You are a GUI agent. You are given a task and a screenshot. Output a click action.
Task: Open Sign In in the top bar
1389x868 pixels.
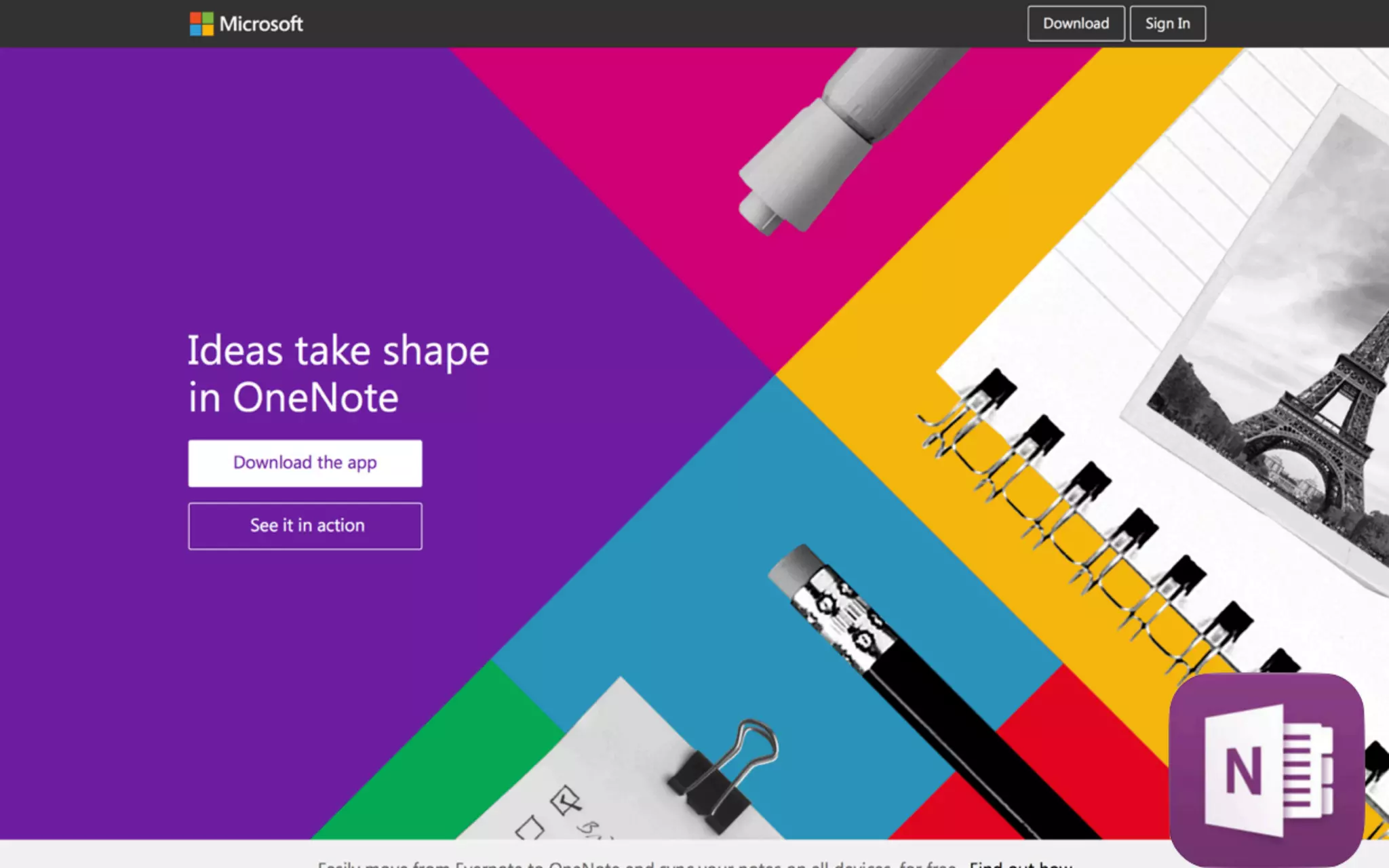(x=1167, y=24)
